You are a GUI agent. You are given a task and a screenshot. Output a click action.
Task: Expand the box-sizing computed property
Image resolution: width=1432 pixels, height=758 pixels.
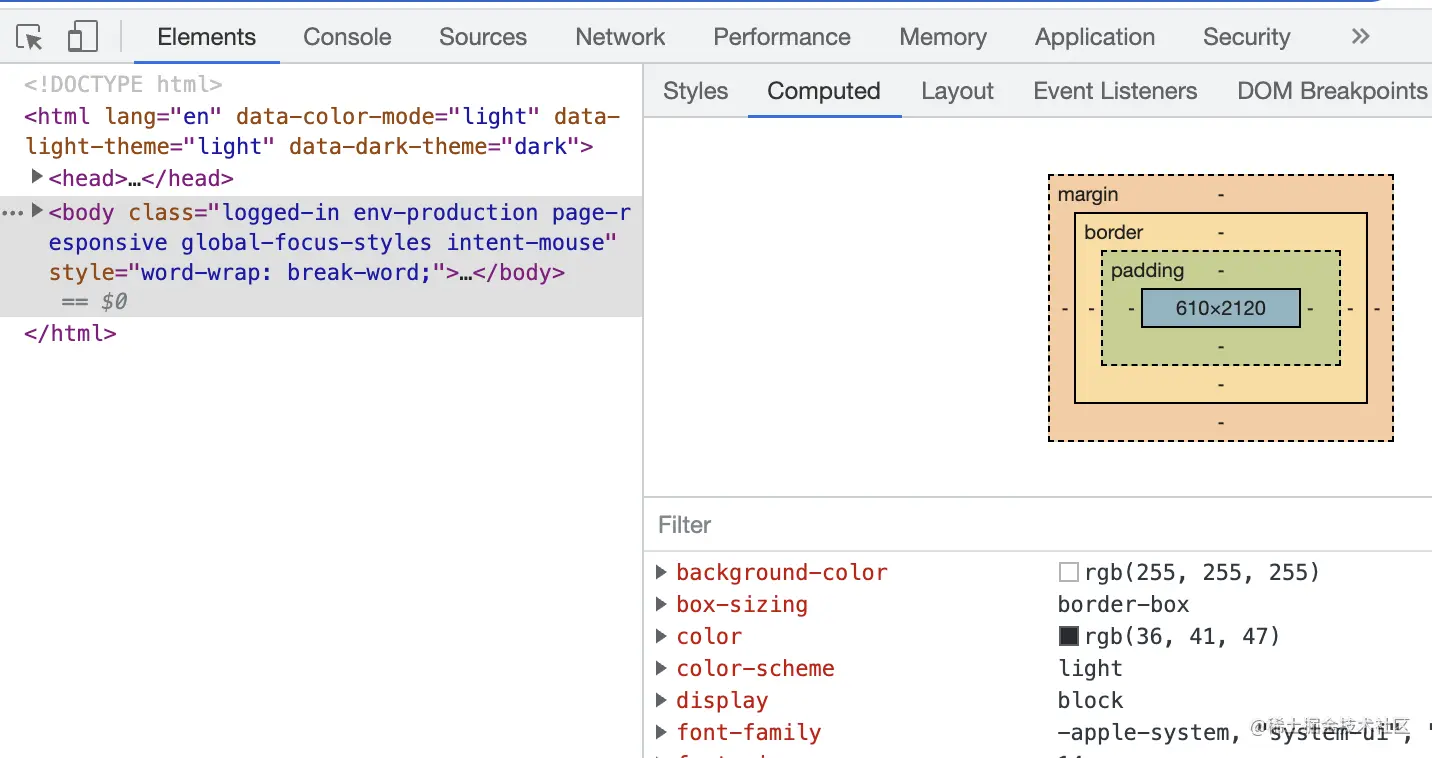tap(661, 604)
